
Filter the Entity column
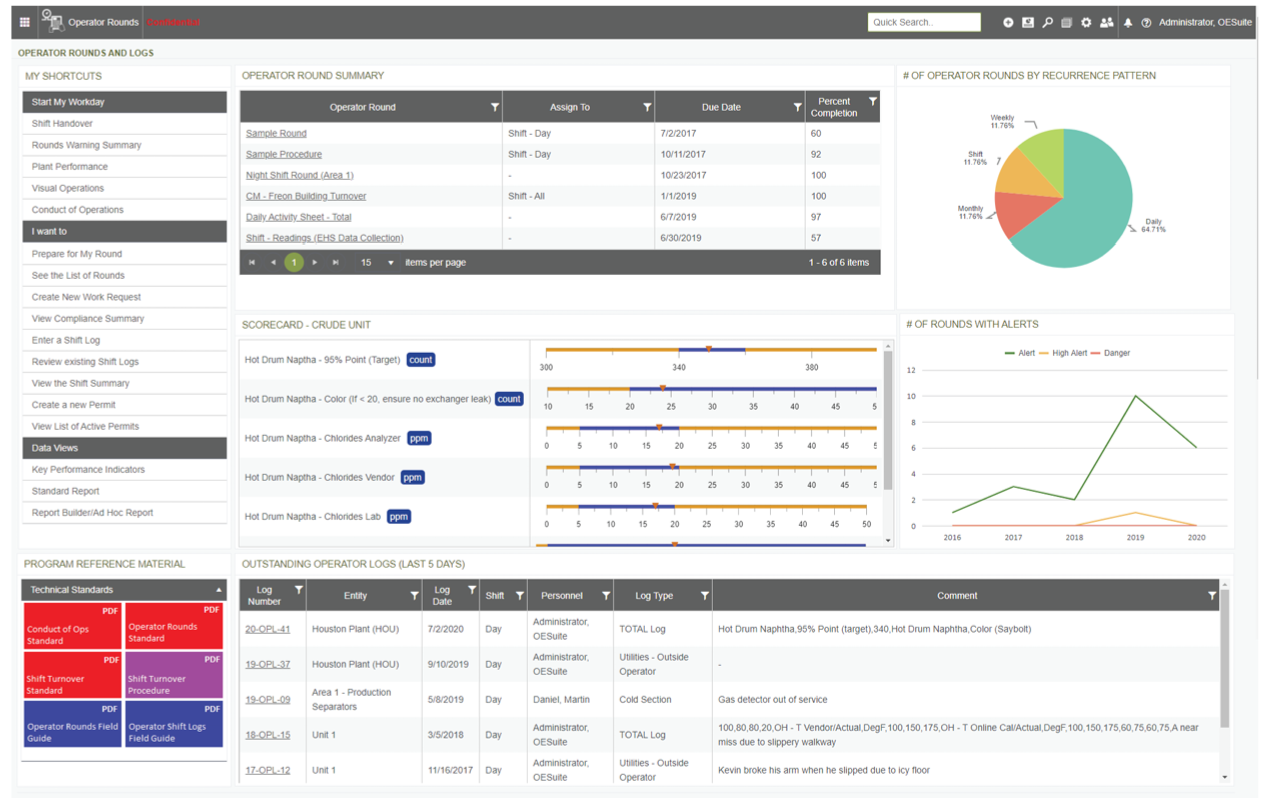pos(414,596)
